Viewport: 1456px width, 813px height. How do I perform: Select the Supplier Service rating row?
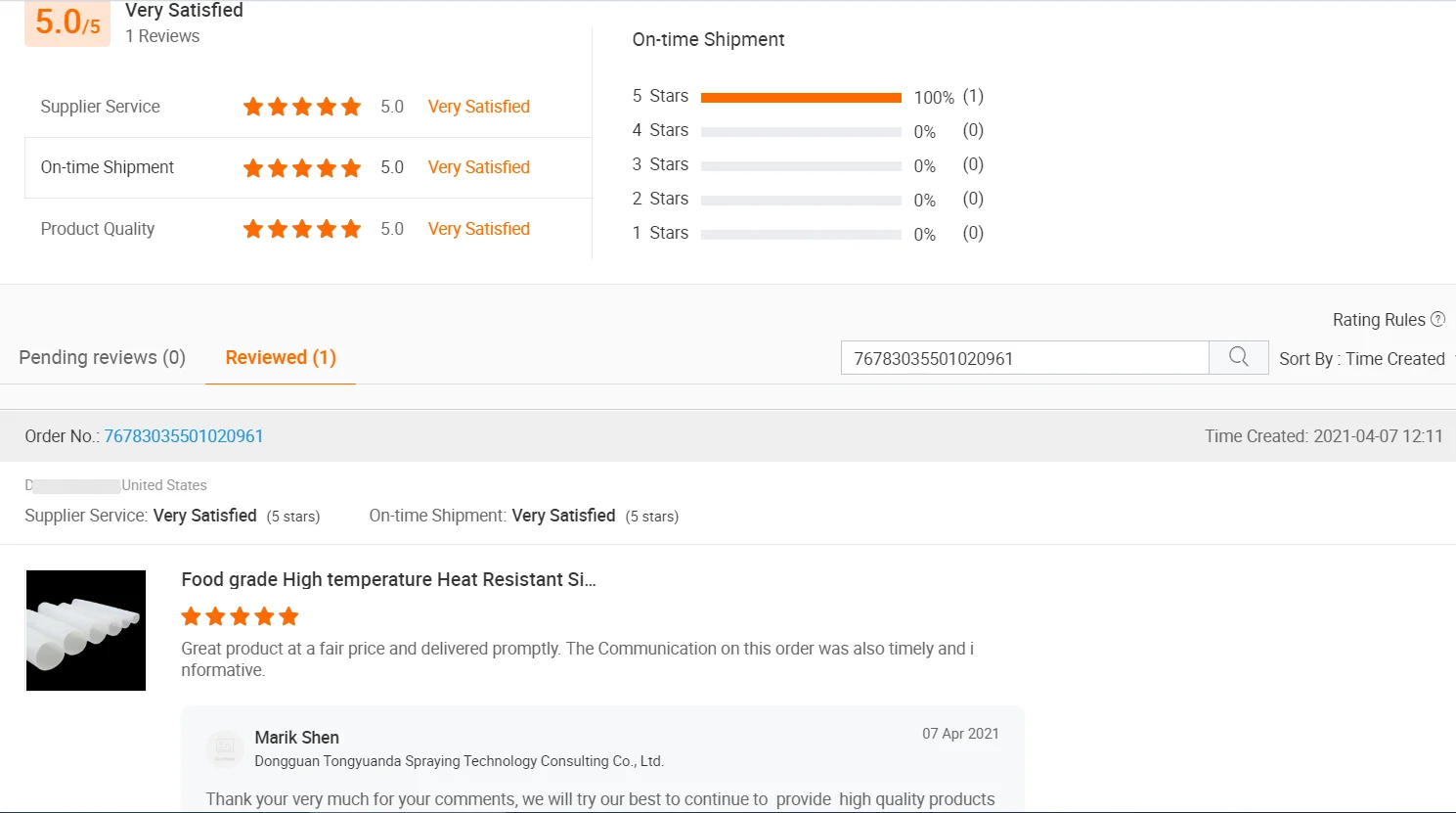tap(308, 107)
